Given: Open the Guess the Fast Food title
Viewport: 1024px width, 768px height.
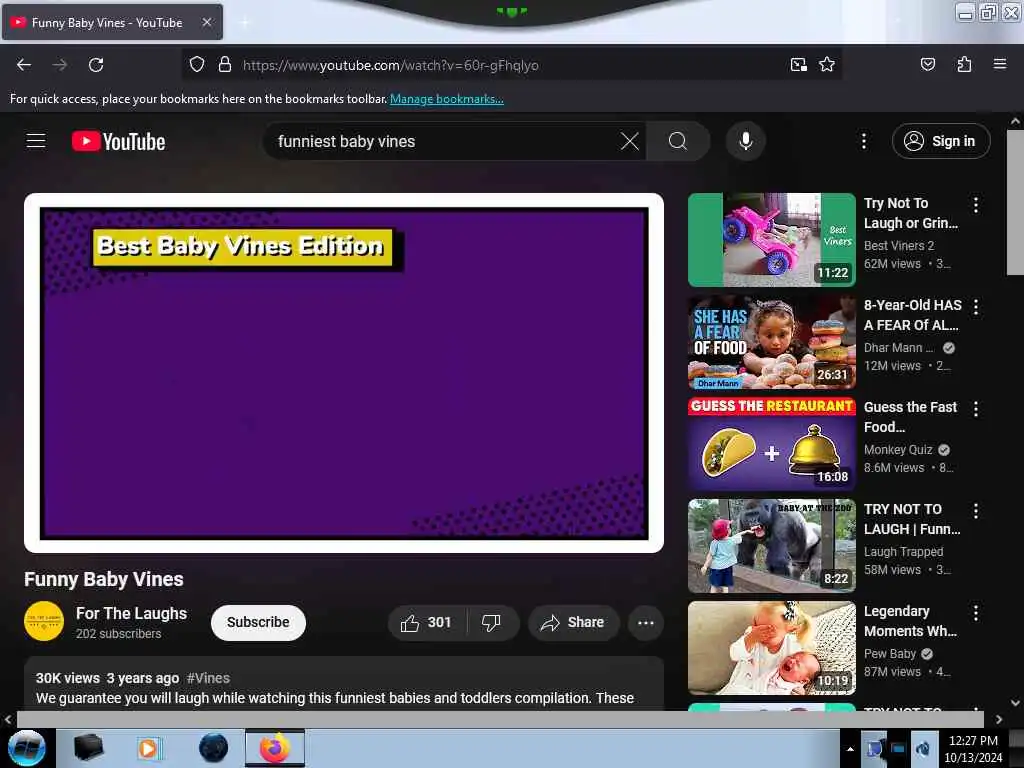Looking at the screenshot, I should 910,417.
